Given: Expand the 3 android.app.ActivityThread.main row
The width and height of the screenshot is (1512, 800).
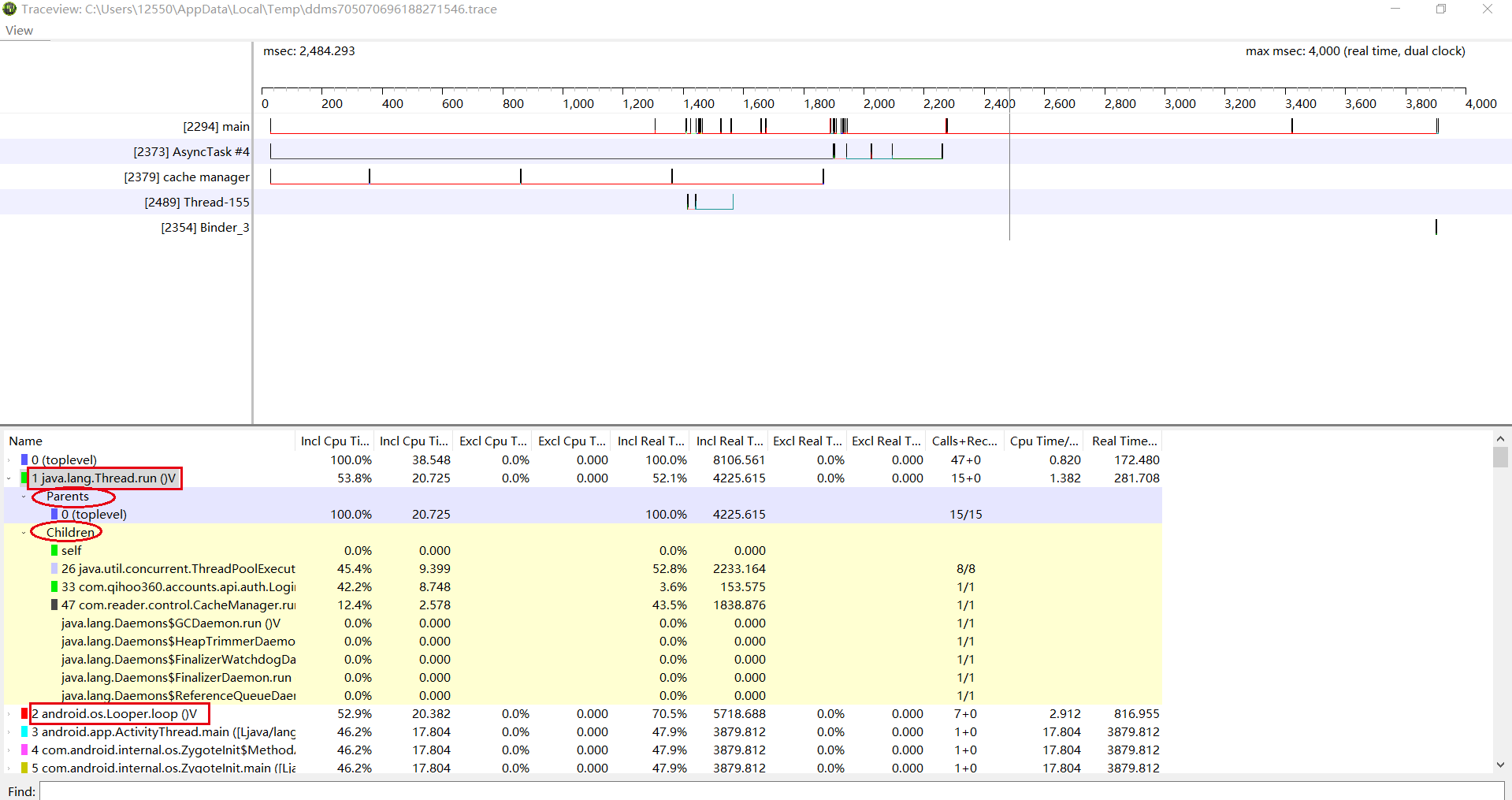Looking at the screenshot, I should pos(9,732).
